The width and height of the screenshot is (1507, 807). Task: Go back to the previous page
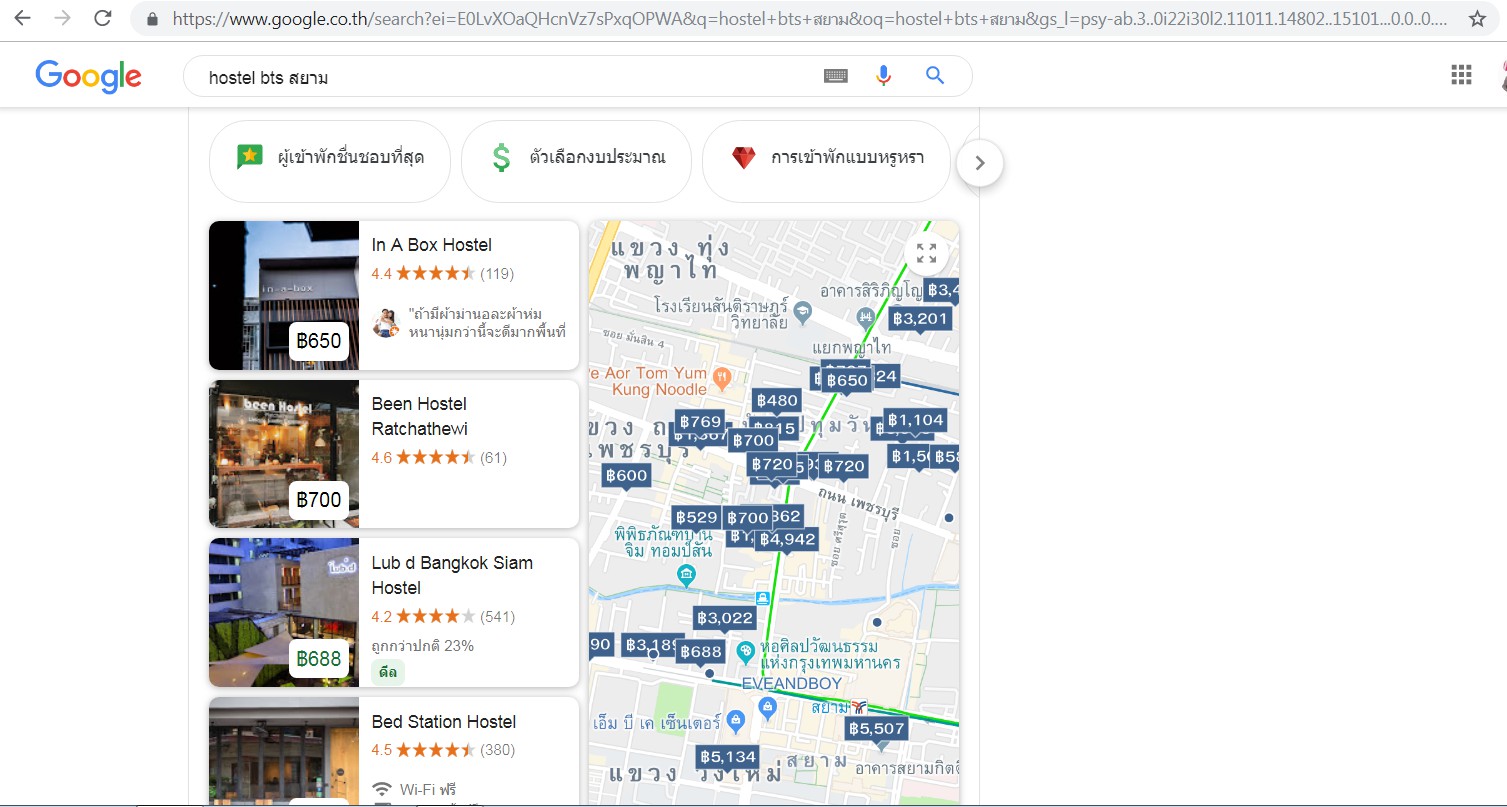click(x=22, y=18)
